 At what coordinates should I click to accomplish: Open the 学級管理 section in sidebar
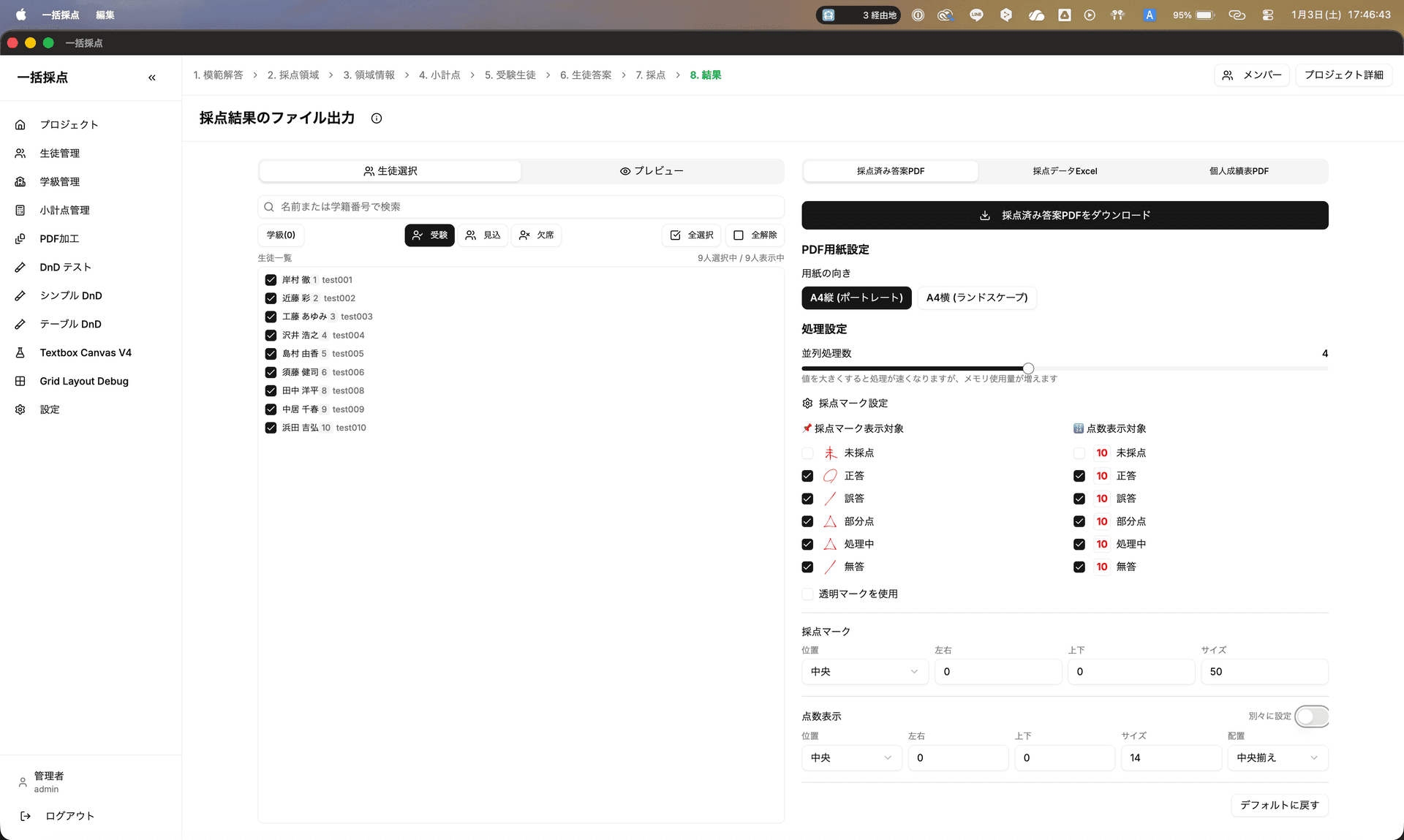click(x=58, y=181)
